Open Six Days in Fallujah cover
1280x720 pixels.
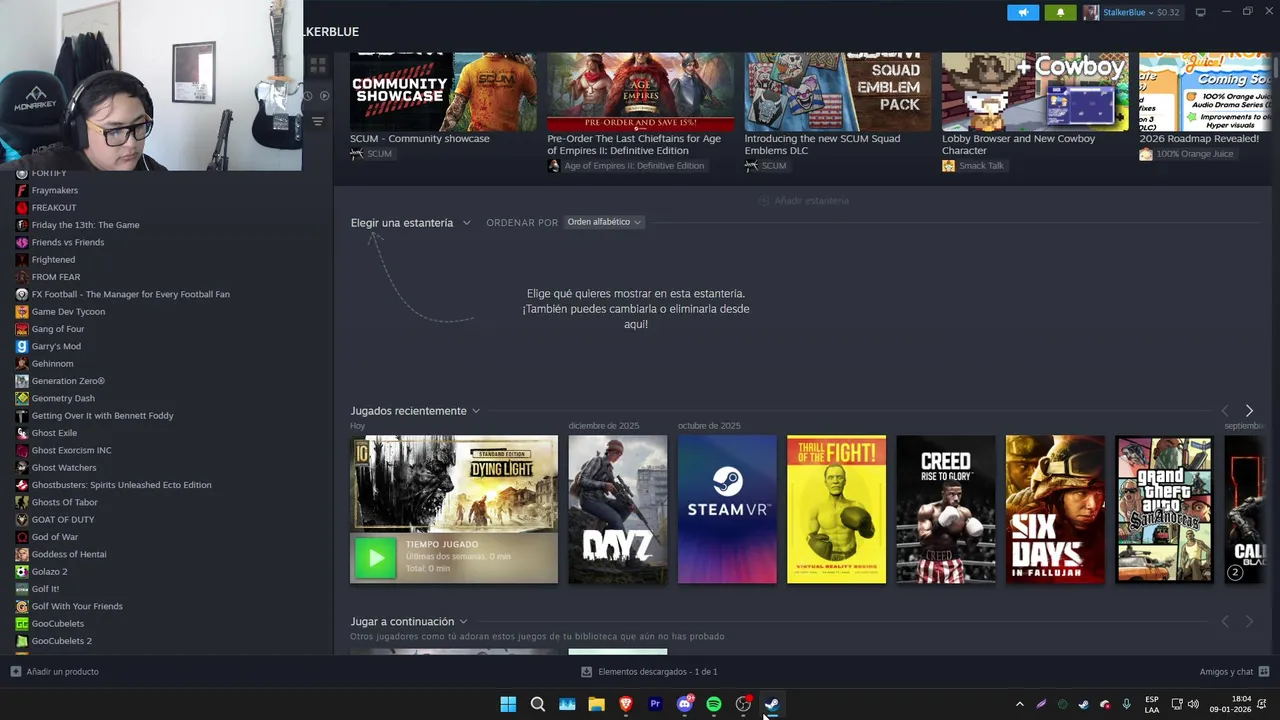click(x=1055, y=509)
